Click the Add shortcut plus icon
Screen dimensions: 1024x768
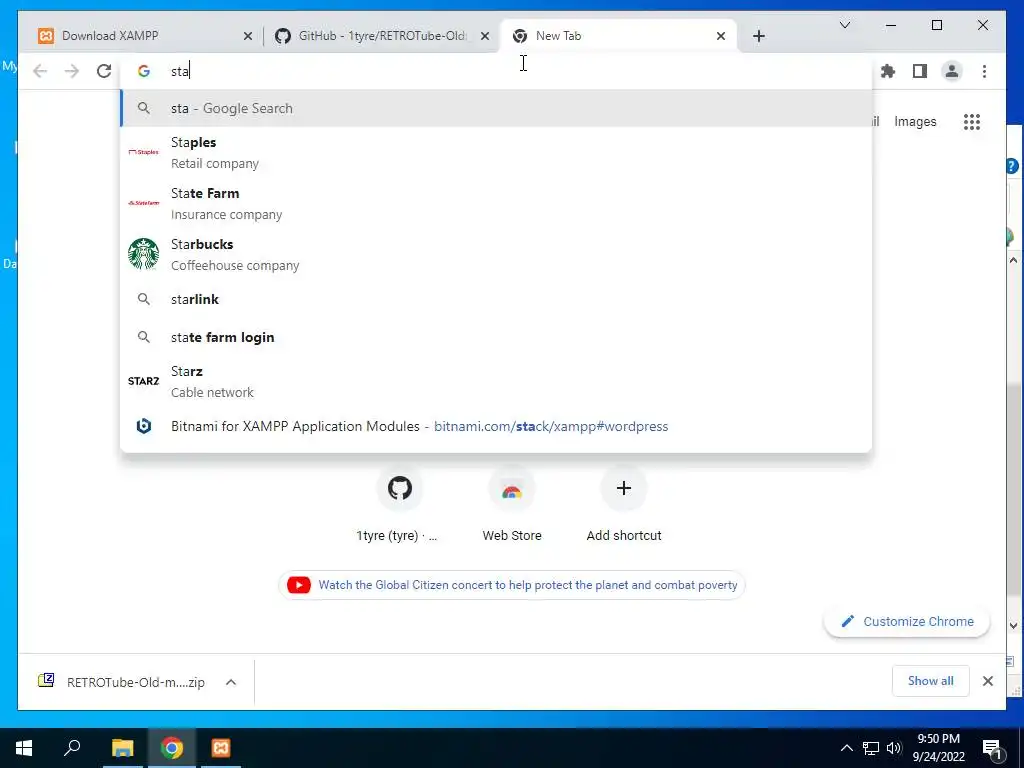point(624,488)
